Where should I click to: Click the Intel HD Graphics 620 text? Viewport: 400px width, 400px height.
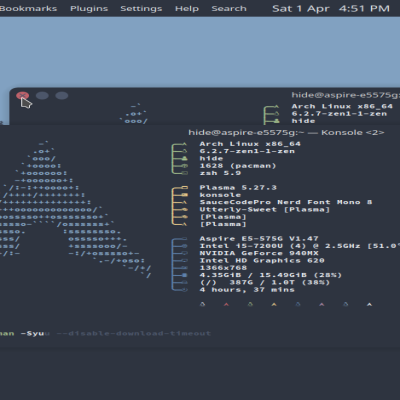(262, 261)
